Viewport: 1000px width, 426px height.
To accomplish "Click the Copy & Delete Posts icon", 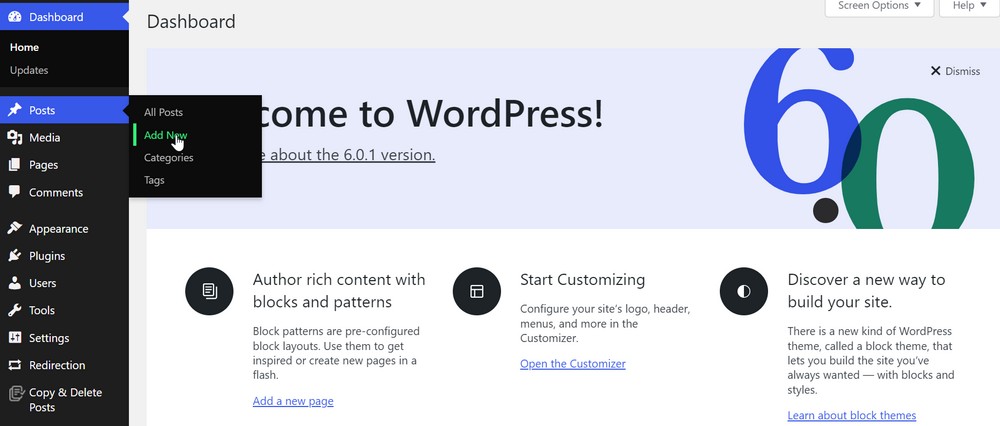I will point(15,393).
